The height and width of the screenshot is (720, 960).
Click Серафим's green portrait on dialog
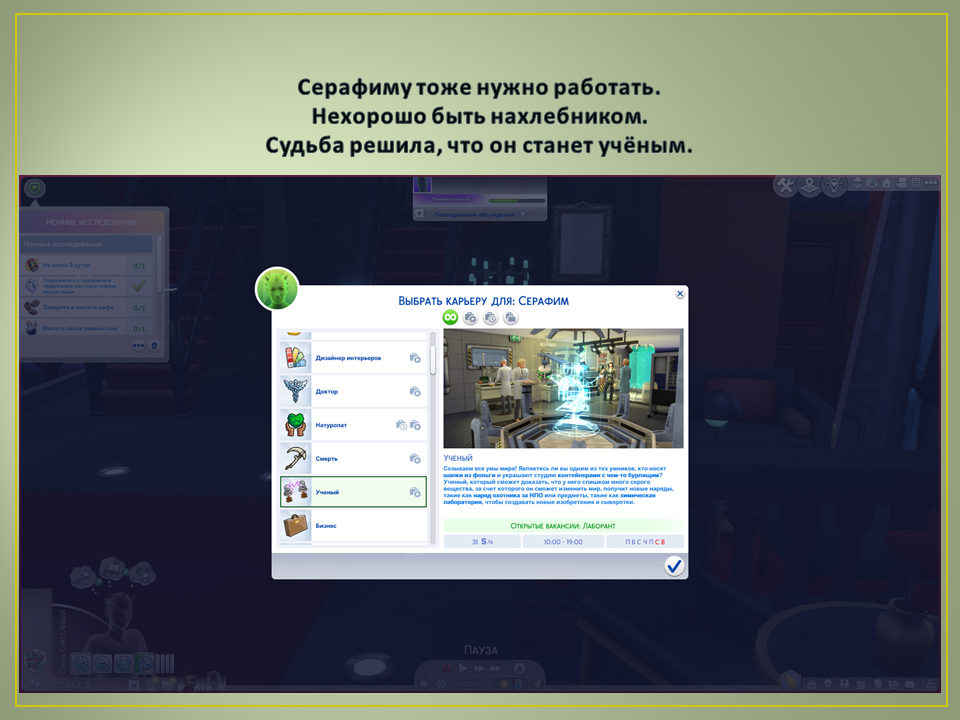[x=277, y=288]
